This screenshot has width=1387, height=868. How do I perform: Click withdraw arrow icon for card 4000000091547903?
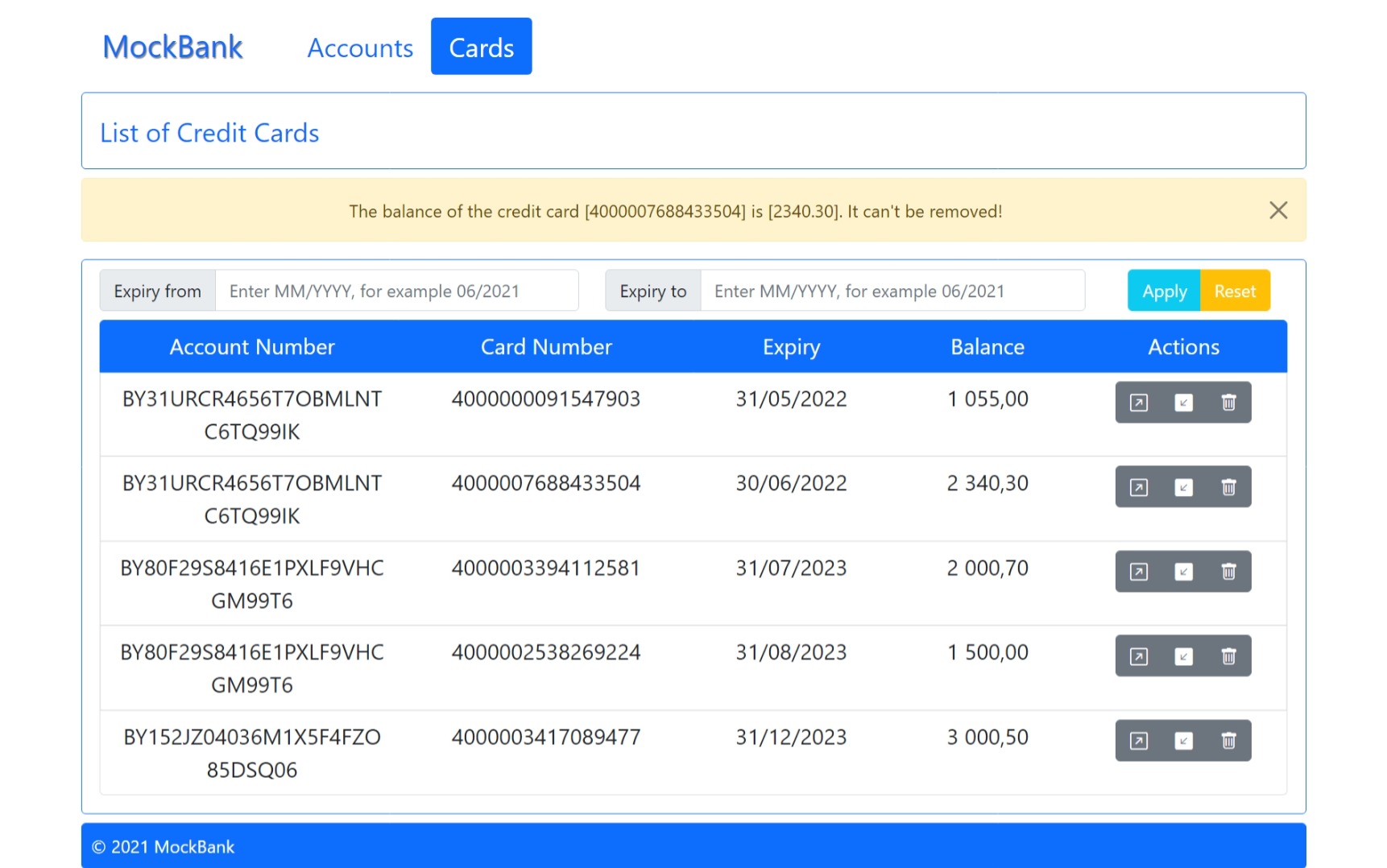[1138, 403]
